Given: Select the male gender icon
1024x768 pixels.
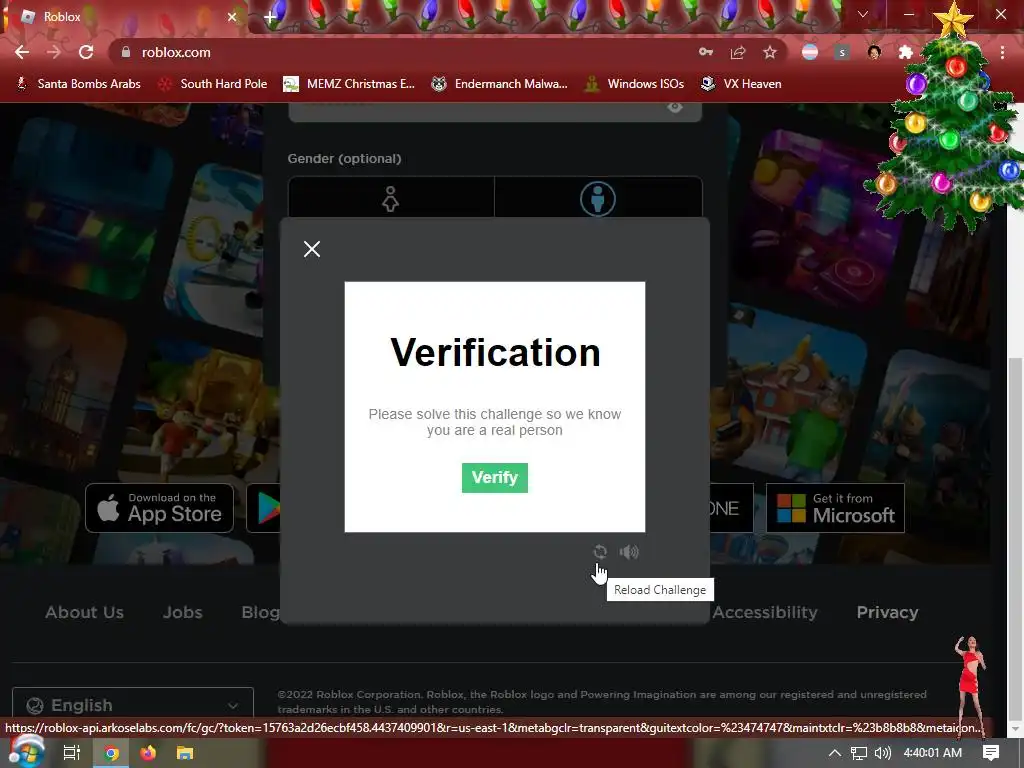Looking at the screenshot, I should tap(598, 199).
